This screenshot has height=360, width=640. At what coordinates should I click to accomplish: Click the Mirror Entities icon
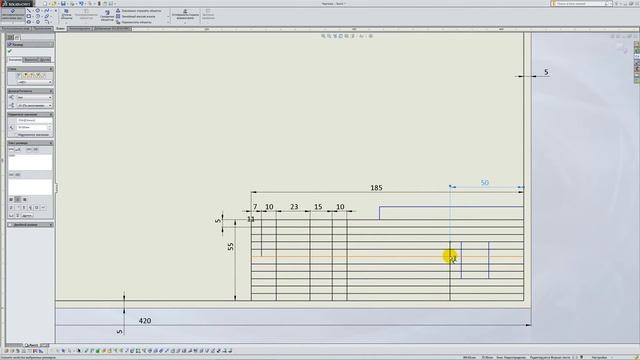(x=118, y=11)
